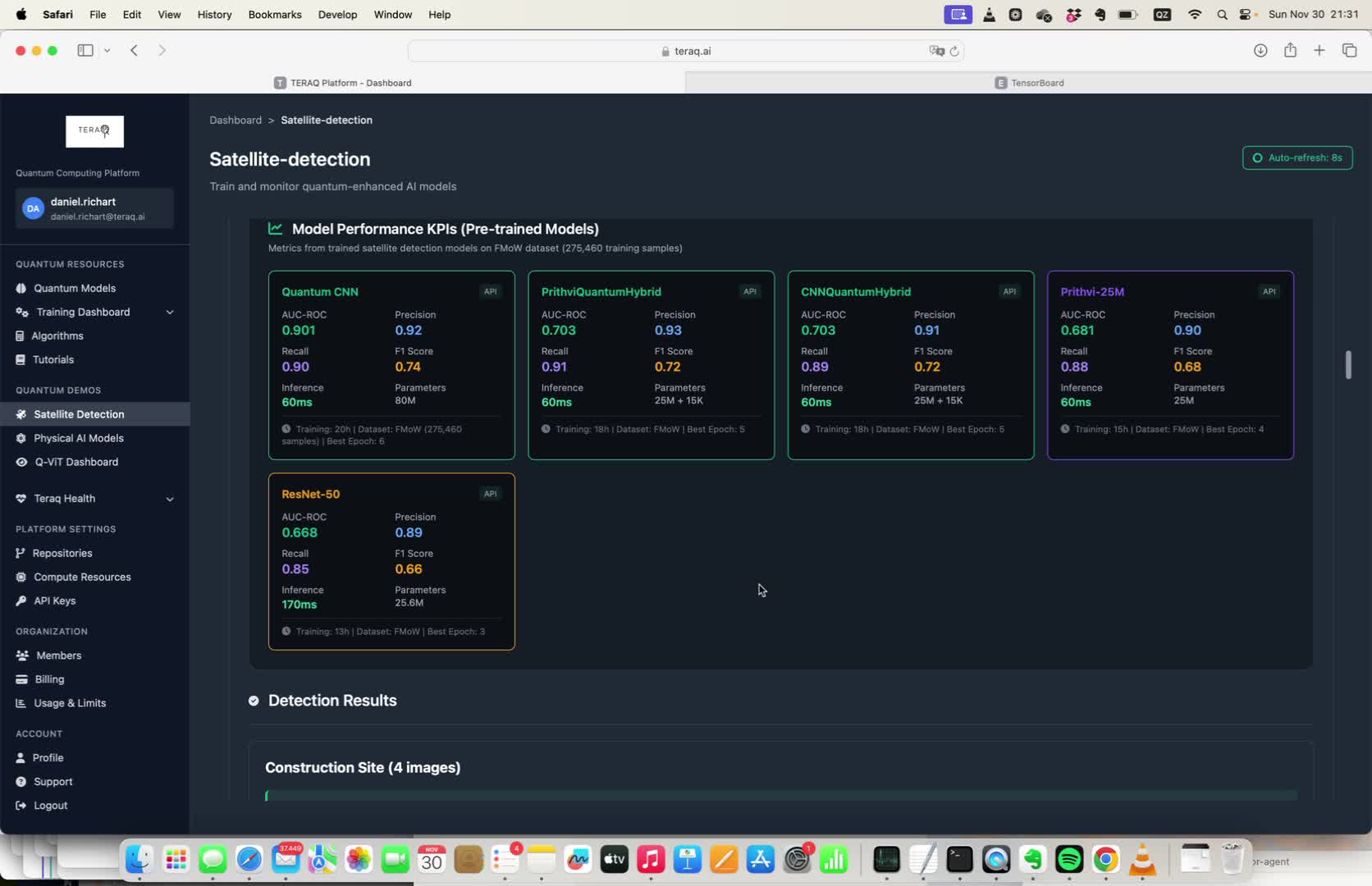Switch to the TensorBoard tab

1029,83
